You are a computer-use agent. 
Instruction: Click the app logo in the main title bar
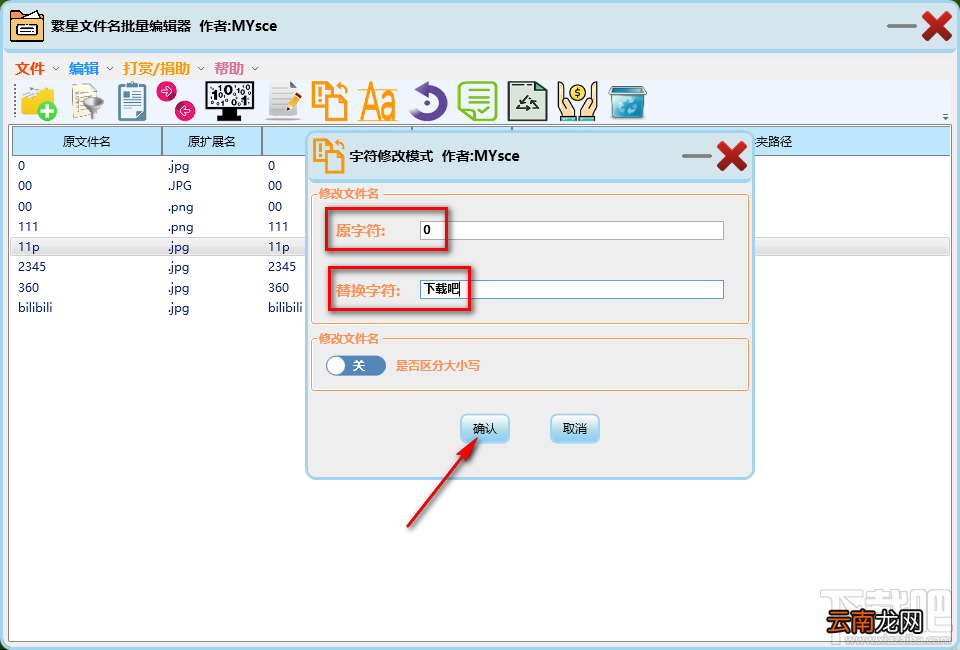click(27, 26)
